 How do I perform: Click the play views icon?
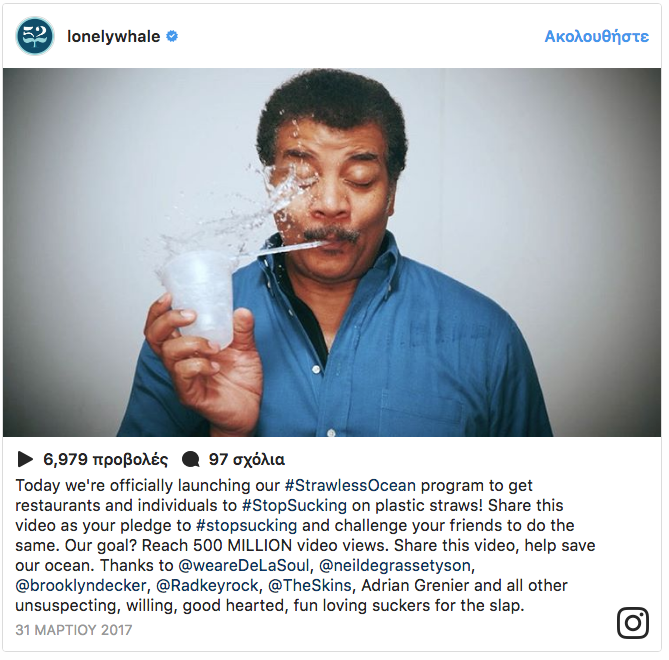[26, 460]
